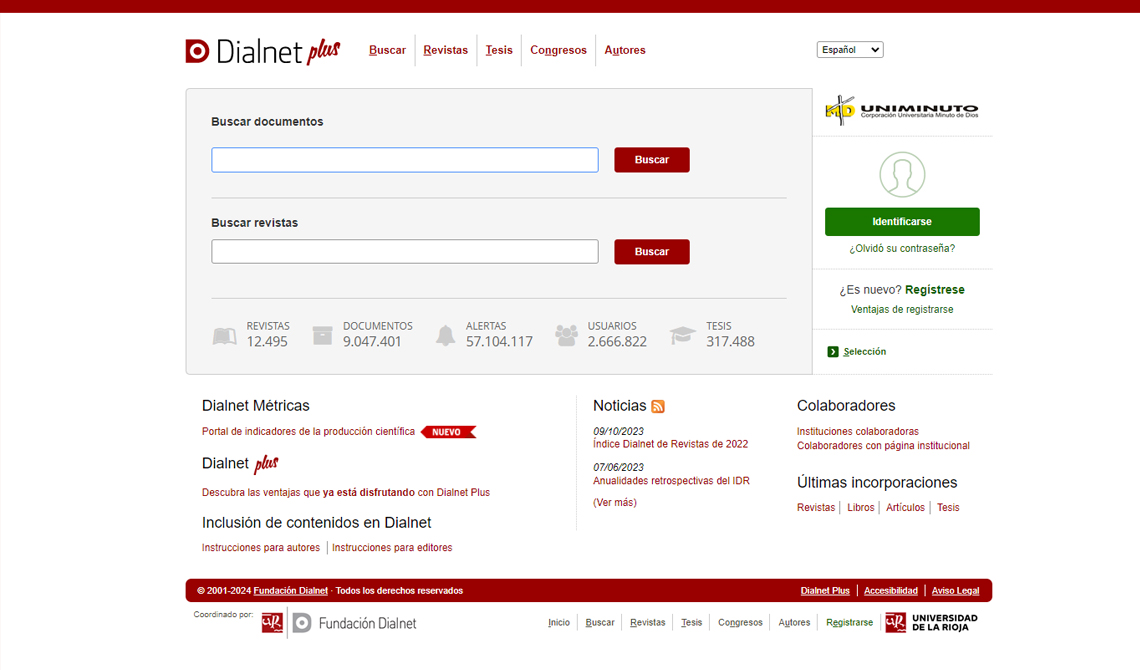The image size is (1140, 670).
Task: Click the green Identificarse button
Action: [902, 222]
